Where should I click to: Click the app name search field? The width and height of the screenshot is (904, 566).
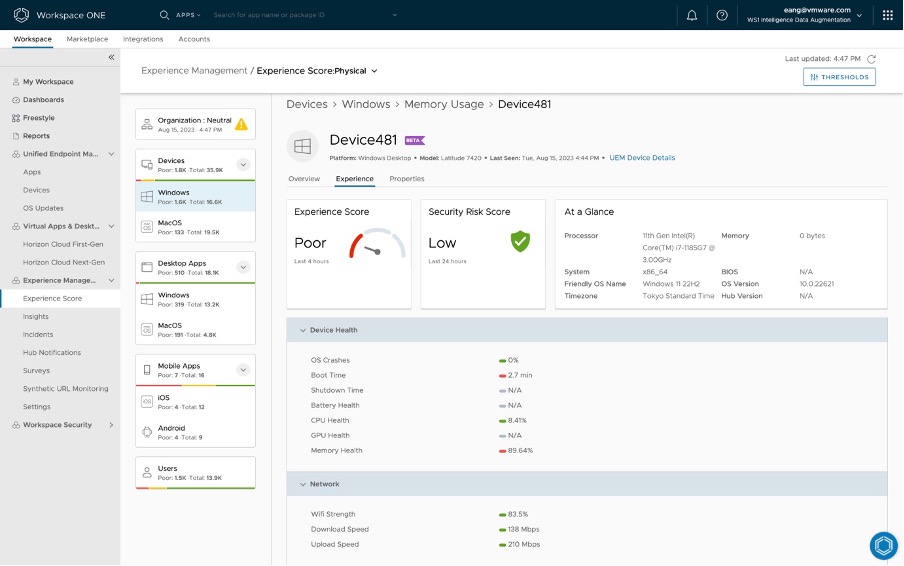pyautogui.click(x=300, y=15)
